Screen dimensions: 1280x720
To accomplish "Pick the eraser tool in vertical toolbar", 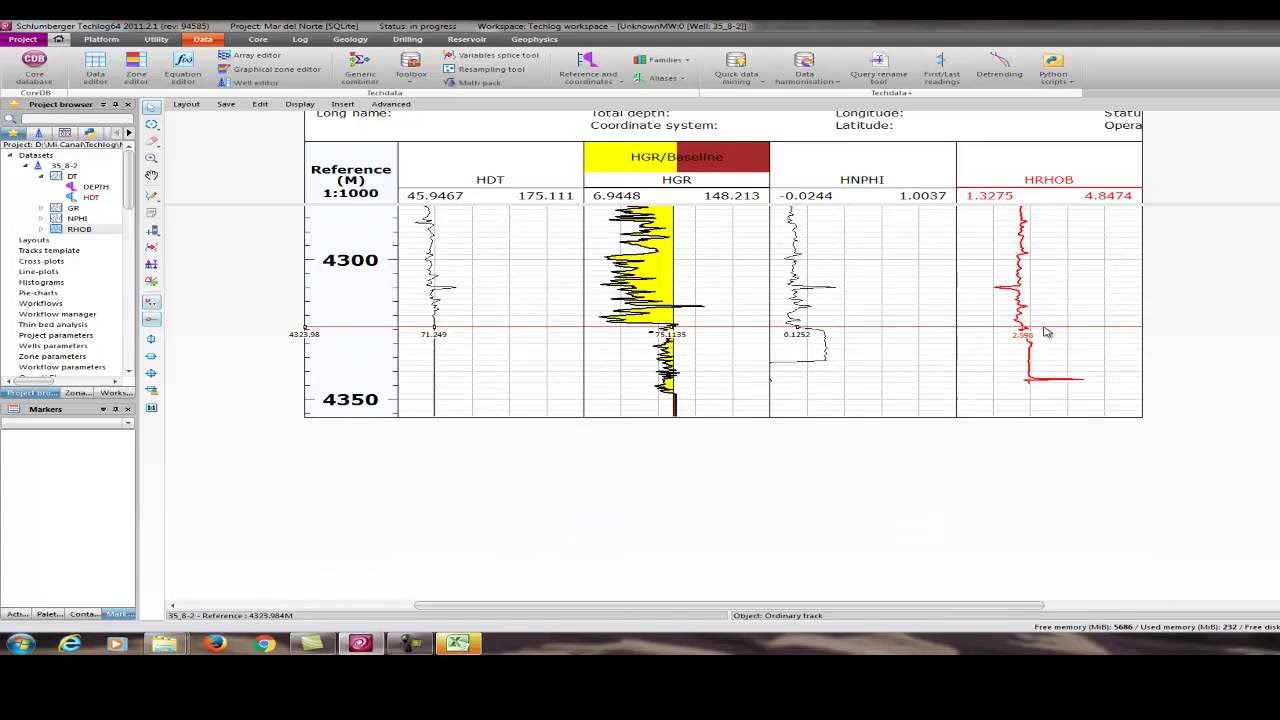I will click(x=151, y=141).
